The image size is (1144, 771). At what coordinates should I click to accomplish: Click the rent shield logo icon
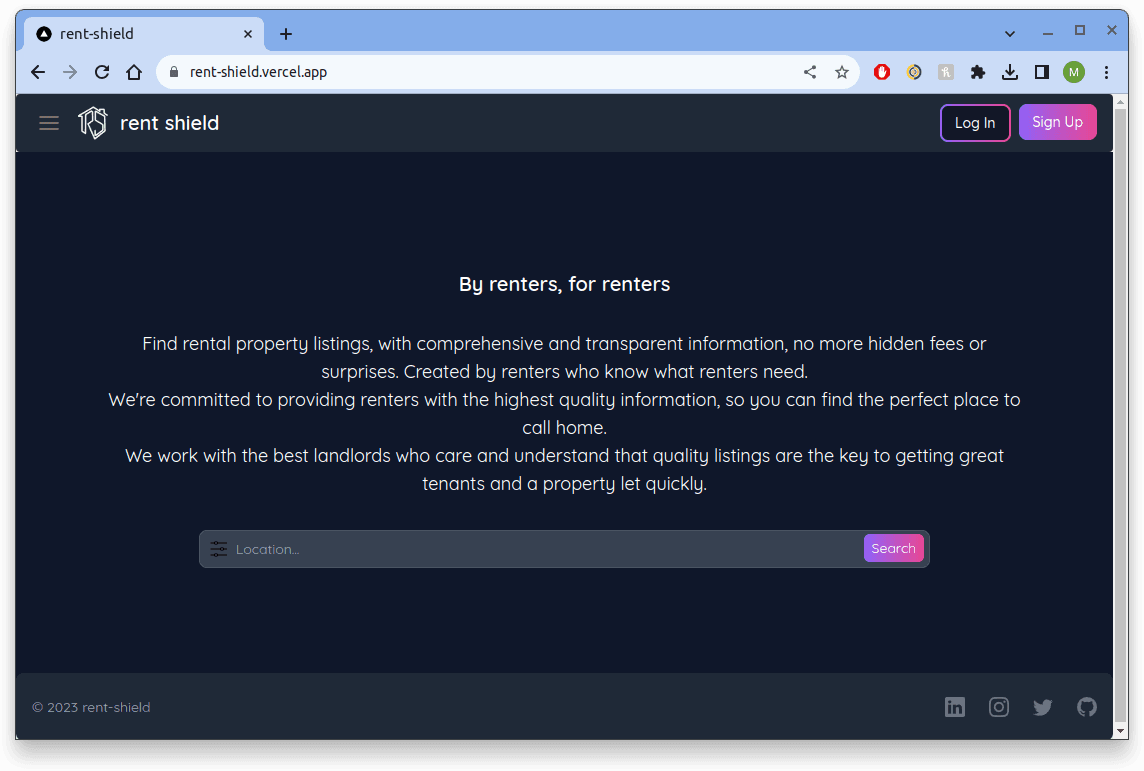(93, 123)
